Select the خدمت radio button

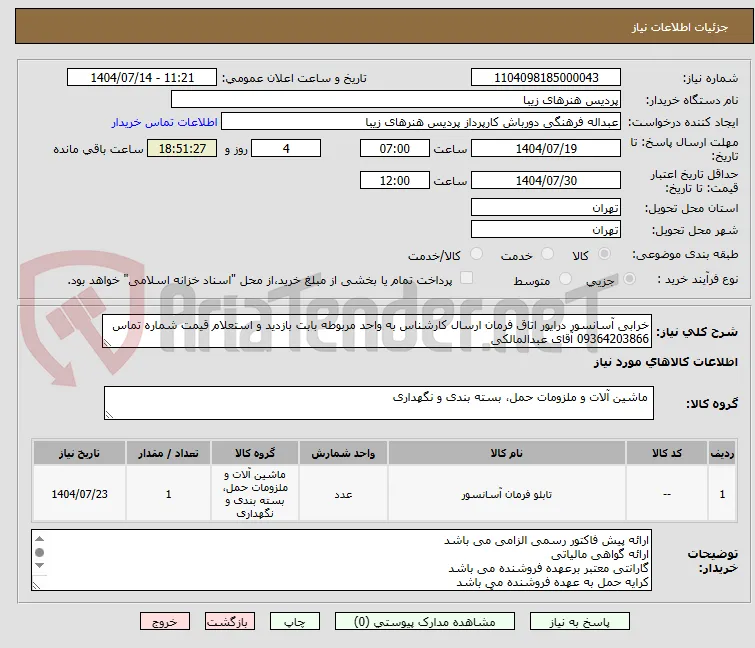[x=547, y=254]
